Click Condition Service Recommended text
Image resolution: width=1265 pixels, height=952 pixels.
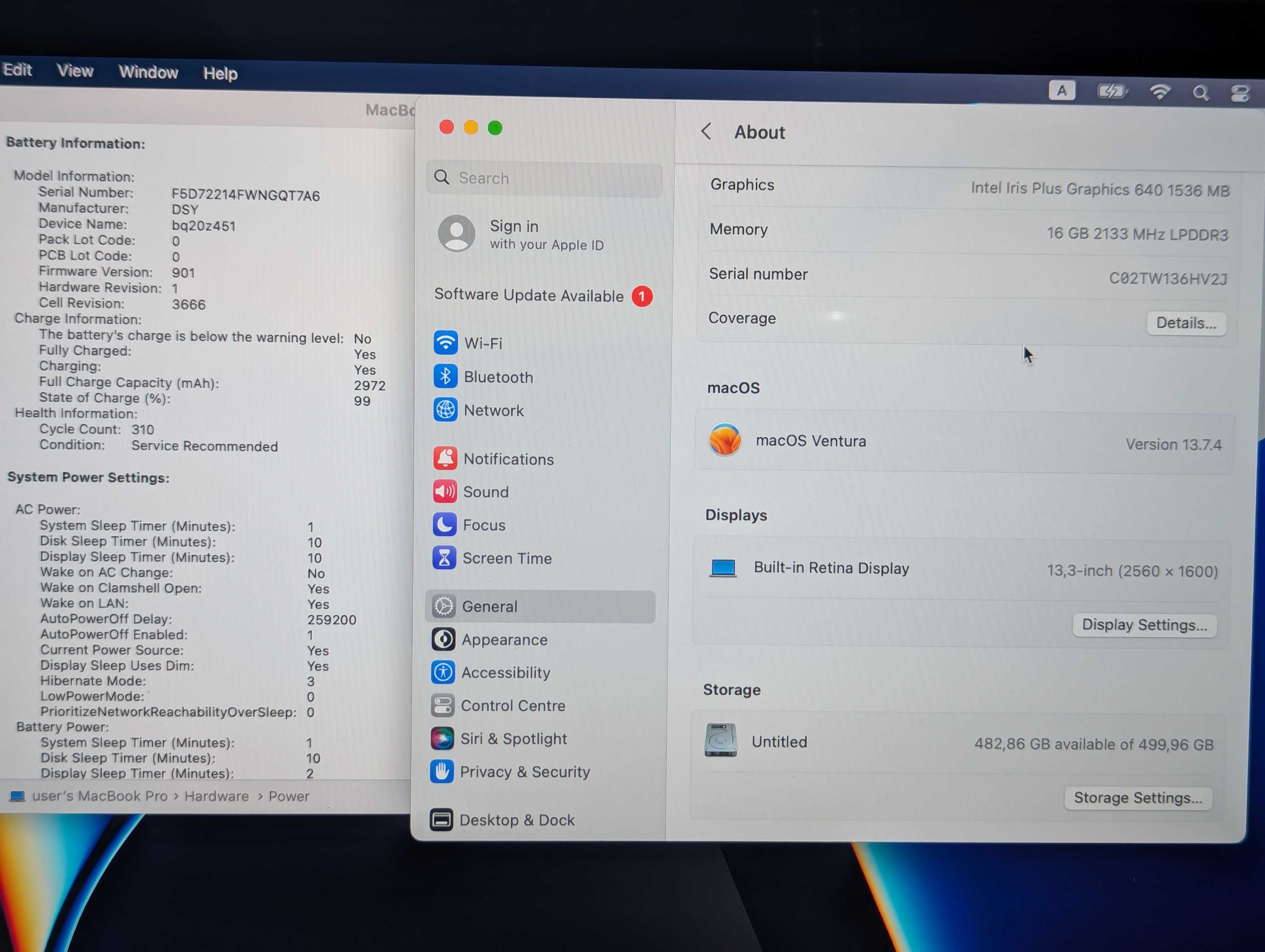[x=158, y=445]
